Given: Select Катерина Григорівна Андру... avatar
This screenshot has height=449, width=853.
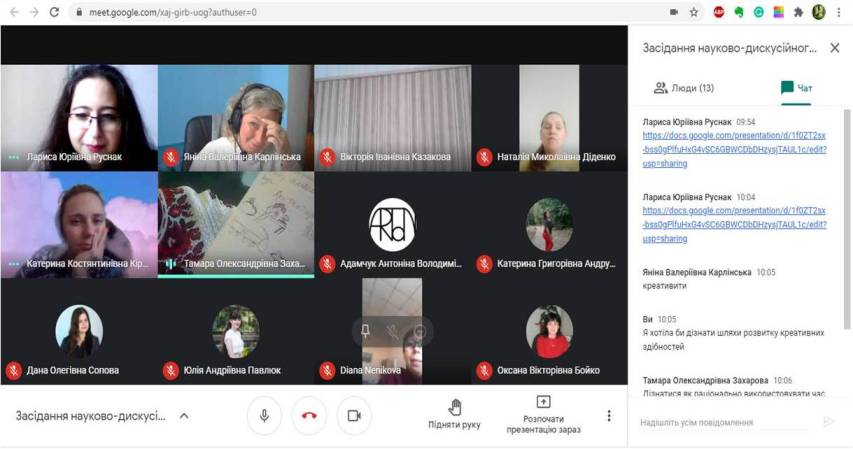Looking at the screenshot, I should point(549,225).
